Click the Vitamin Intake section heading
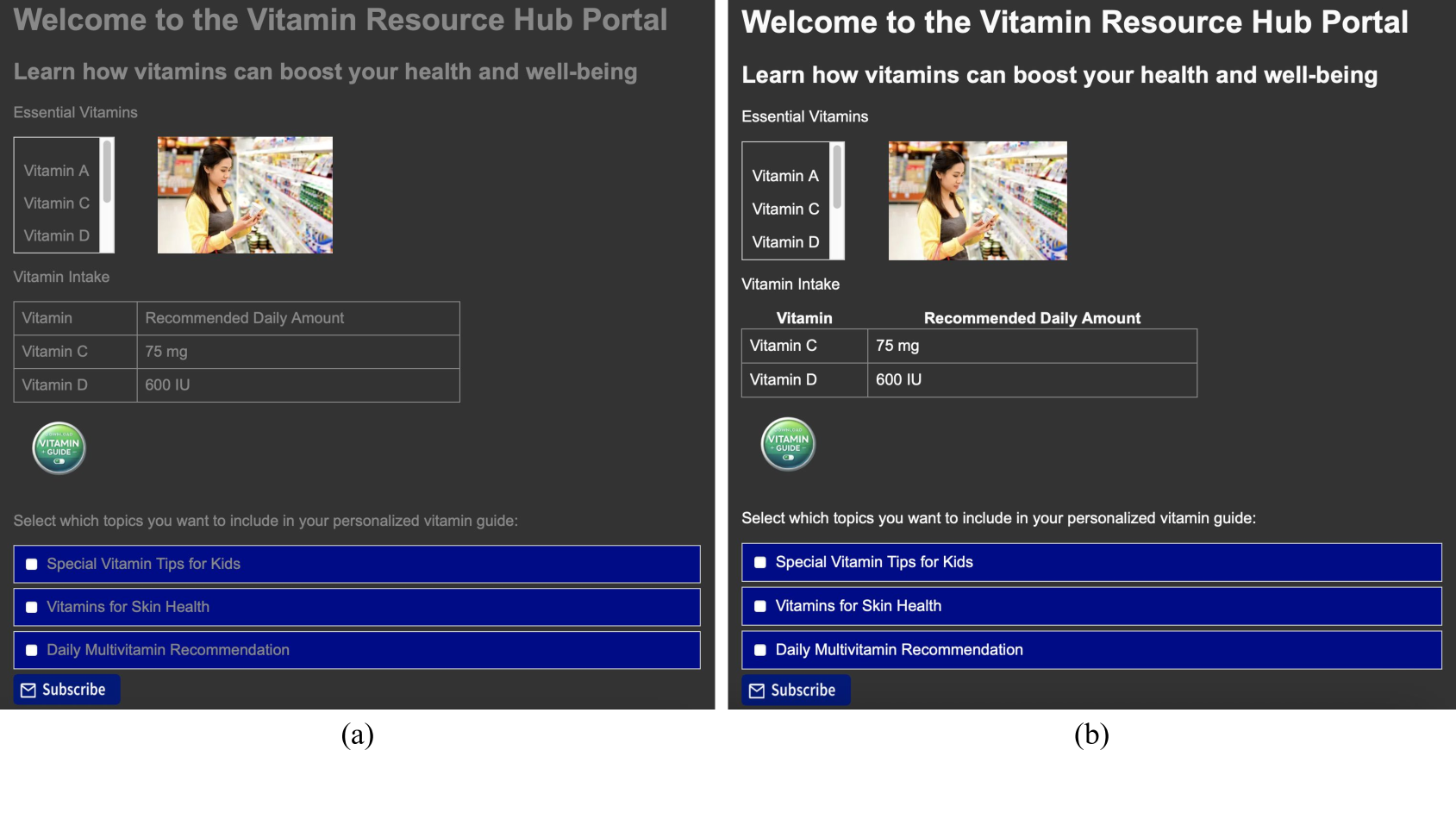Image resolution: width=1456 pixels, height=819 pixels. (61, 277)
